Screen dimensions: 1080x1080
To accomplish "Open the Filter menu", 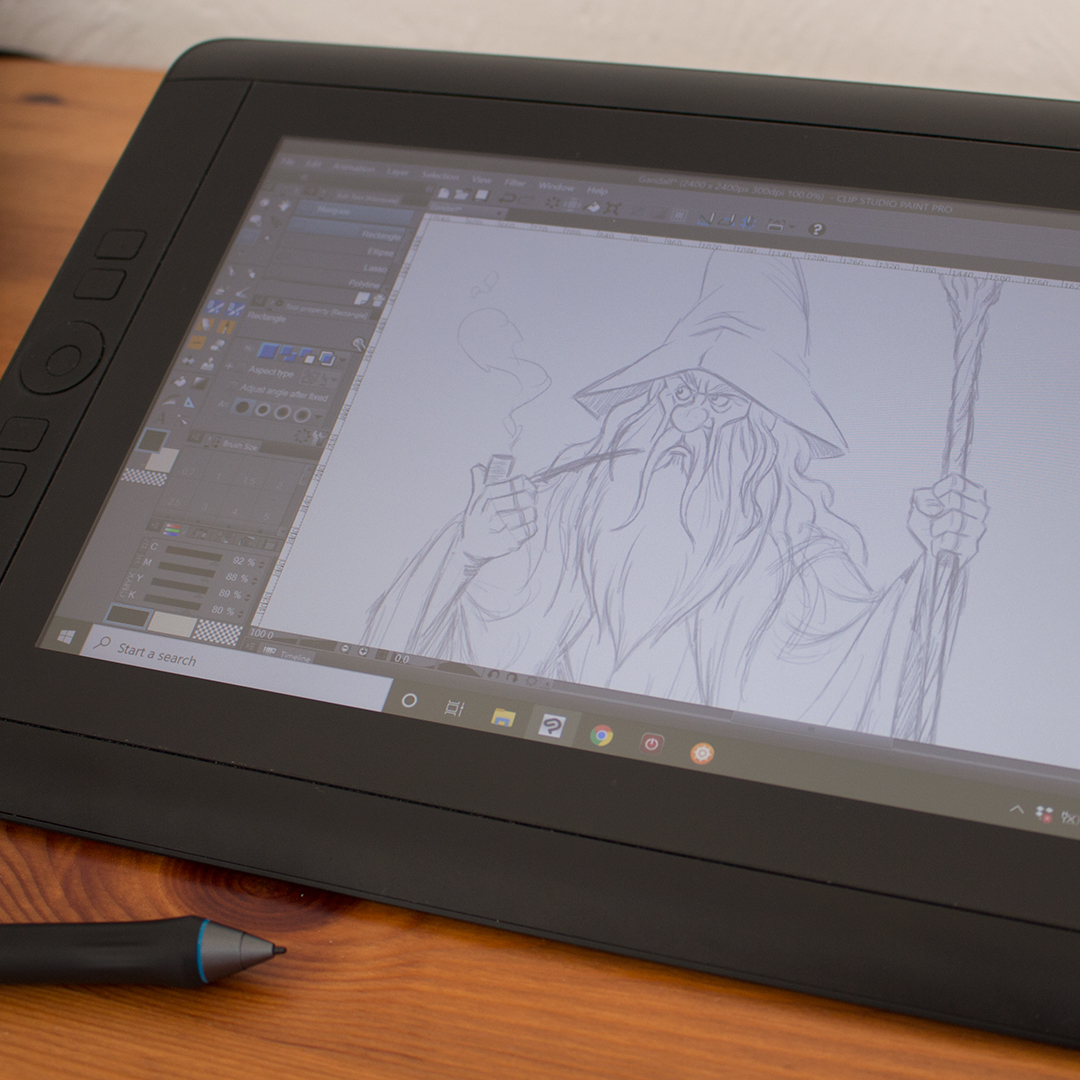I will click(x=515, y=183).
